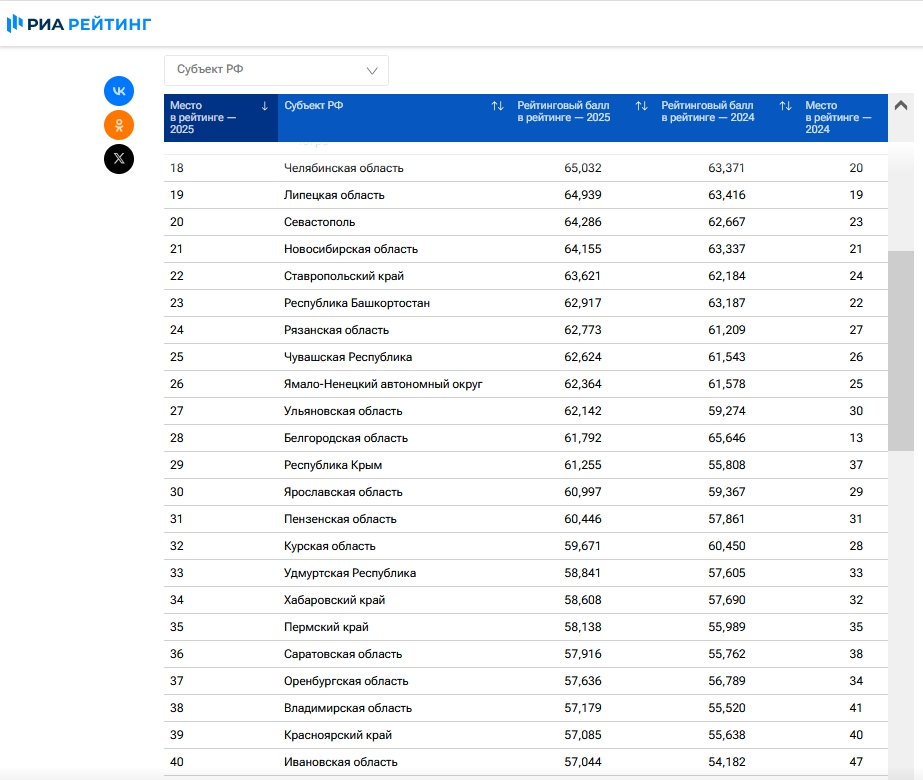This screenshot has width=923, height=780.
Task: Sort by Рейтинговый балл 2025 arrows
Action: click(x=642, y=106)
